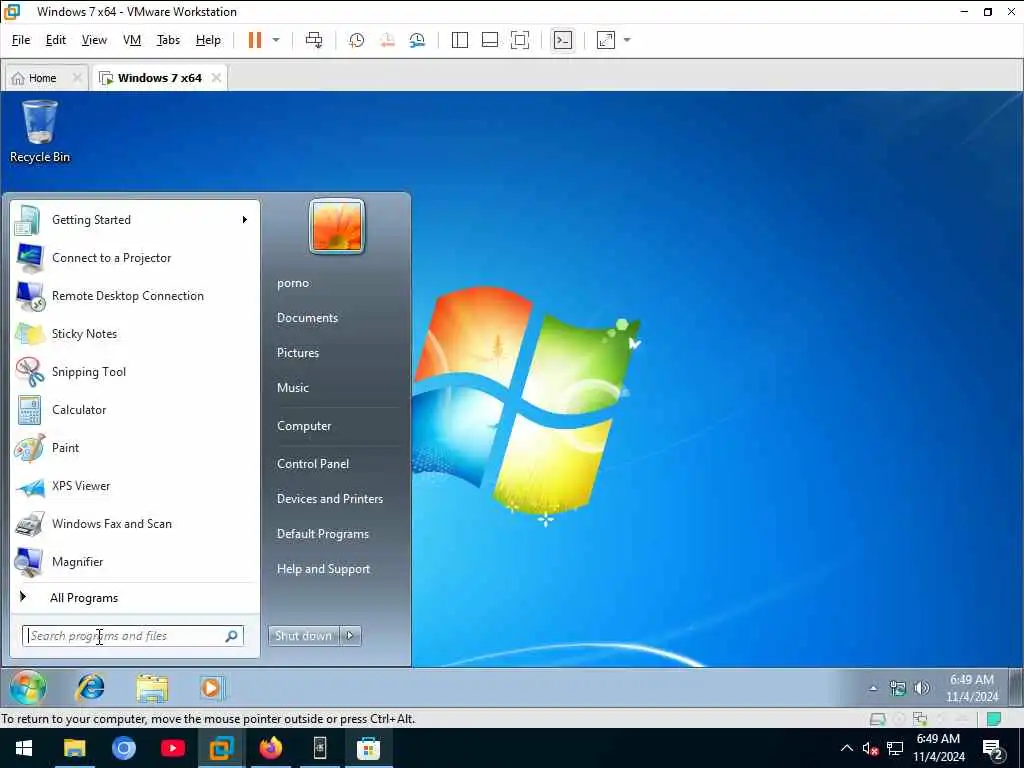This screenshot has width=1024, height=768.
Task: Take a snapshot of this virtual machine
Action: 357,40
